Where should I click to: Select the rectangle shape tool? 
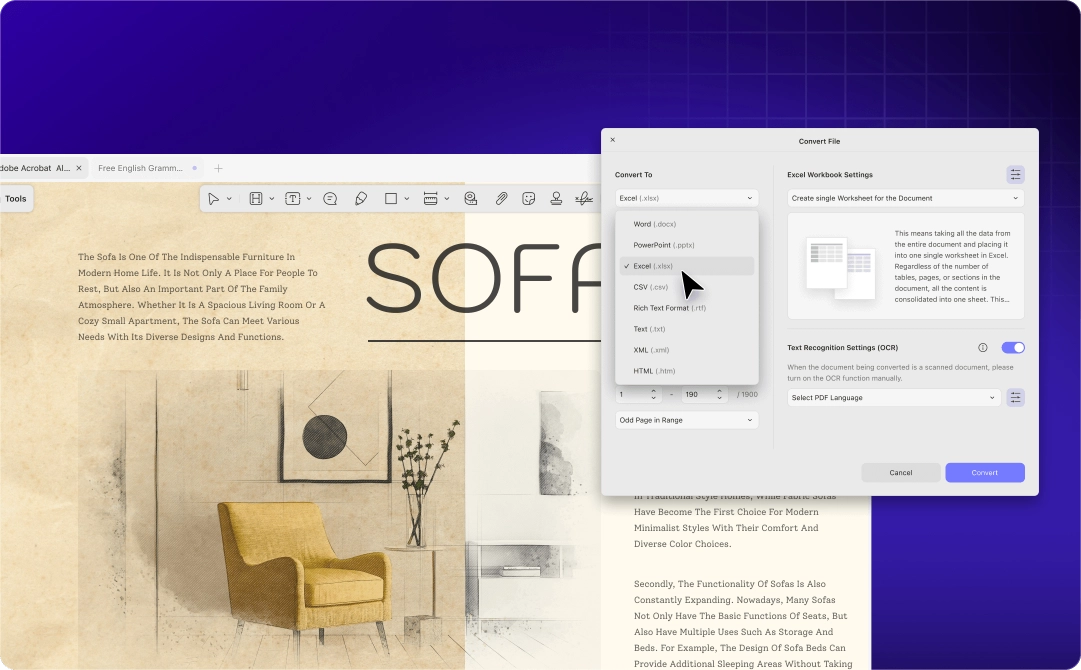(391, 199)
